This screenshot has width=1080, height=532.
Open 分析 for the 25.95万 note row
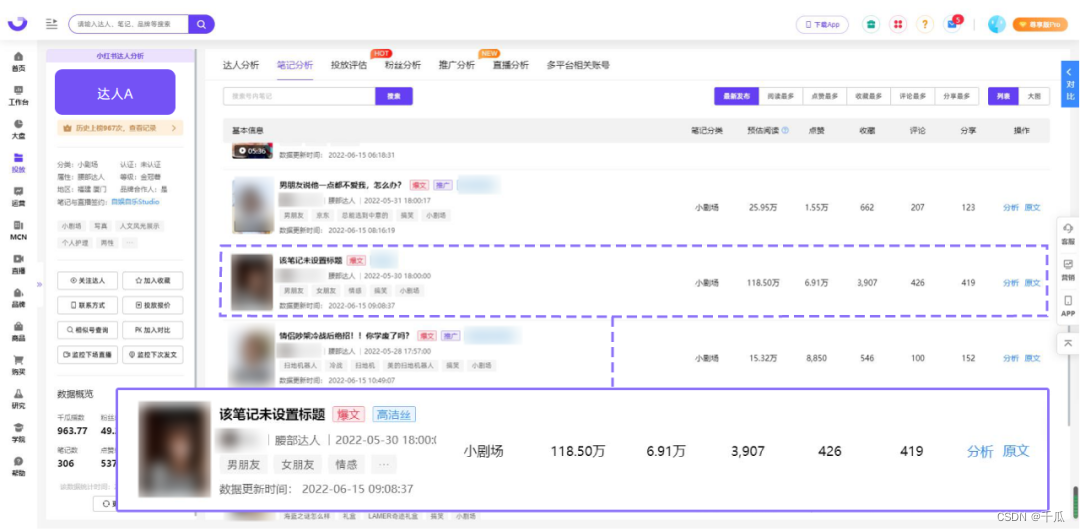tap(1010, 207)
